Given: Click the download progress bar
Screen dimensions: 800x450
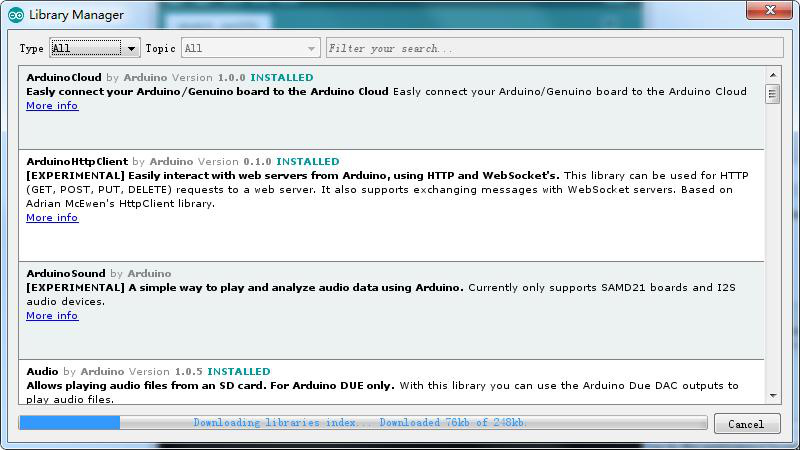Looking at the screenshot, I should tap(363, 422).
